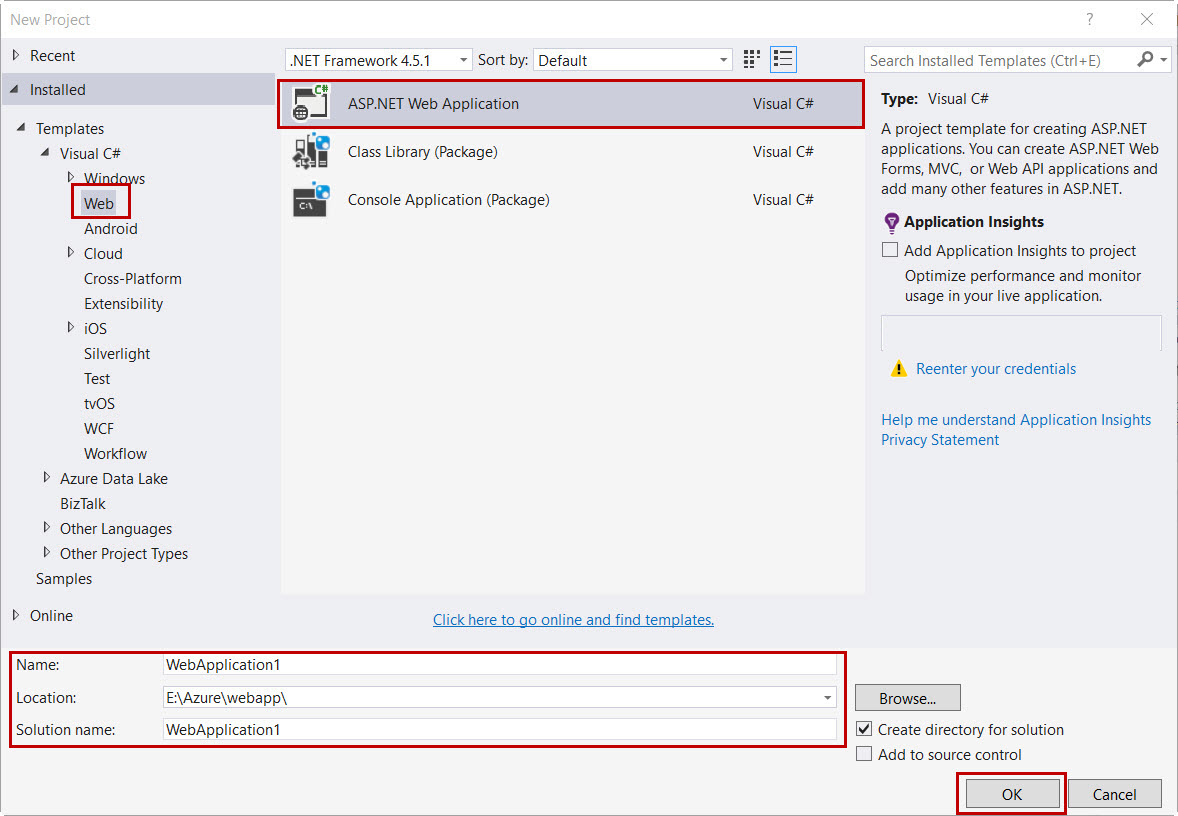1178x816 pixels.
Task: Select the 'Class Library (Package)' template name
Action: (422, 152)
